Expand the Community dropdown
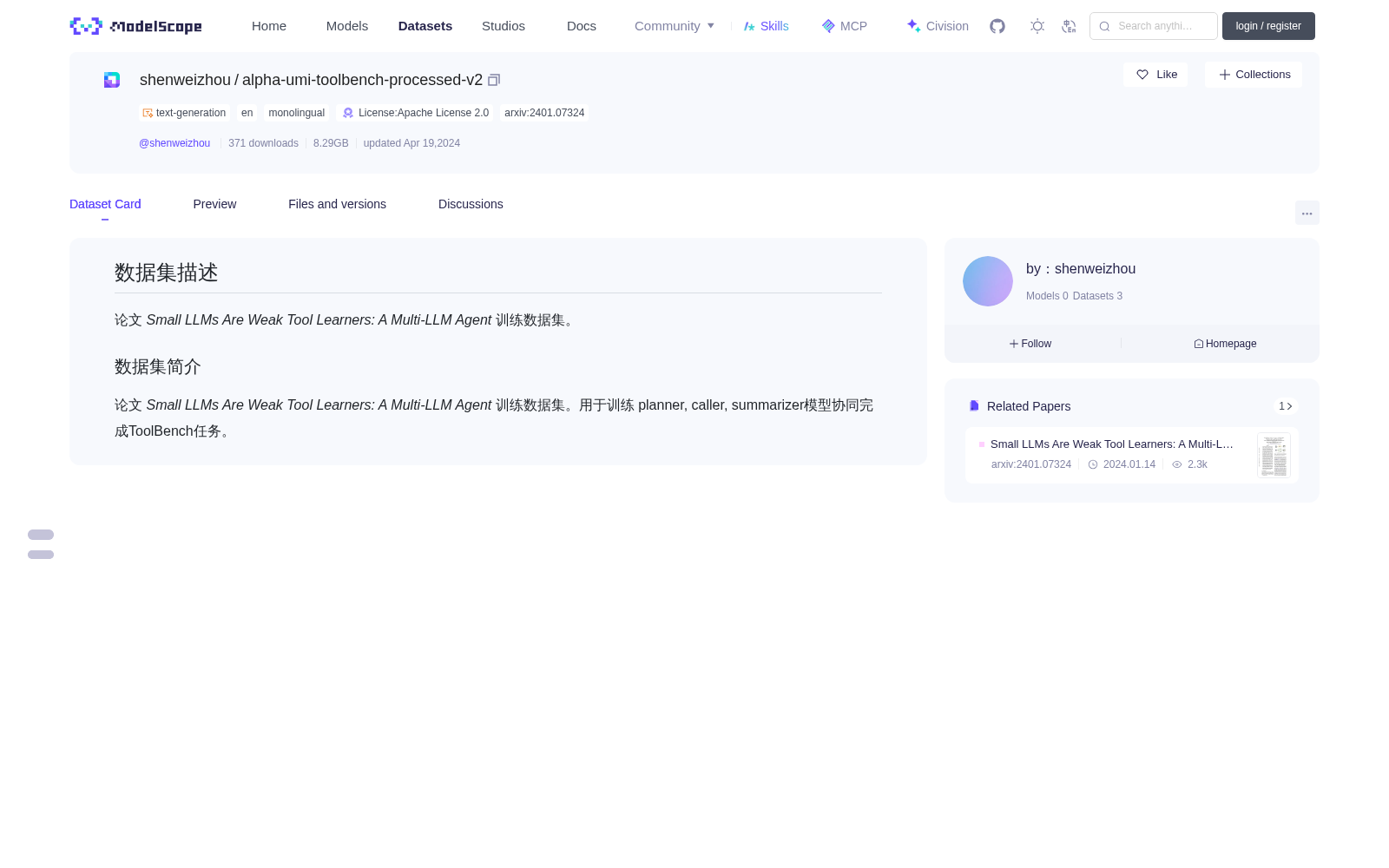1389x868 pixels. (x=675, y=26)
